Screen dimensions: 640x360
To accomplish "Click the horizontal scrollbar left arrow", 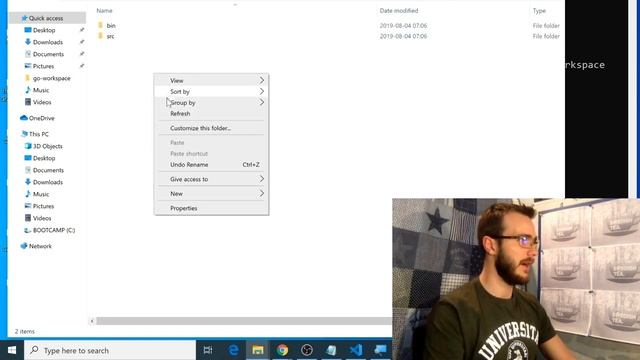I will [92, 321].
